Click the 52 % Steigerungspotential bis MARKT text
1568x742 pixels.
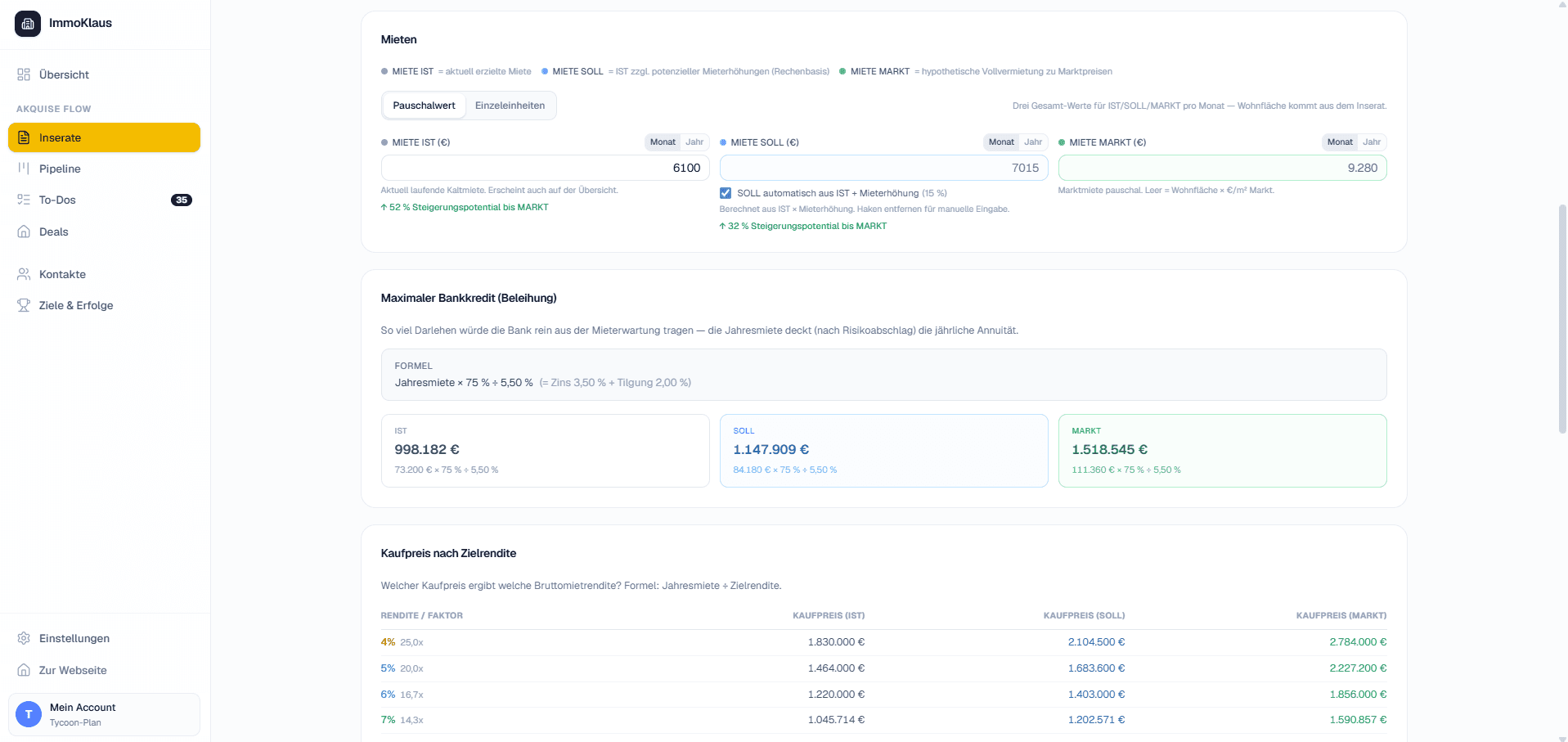coord(465,208)
